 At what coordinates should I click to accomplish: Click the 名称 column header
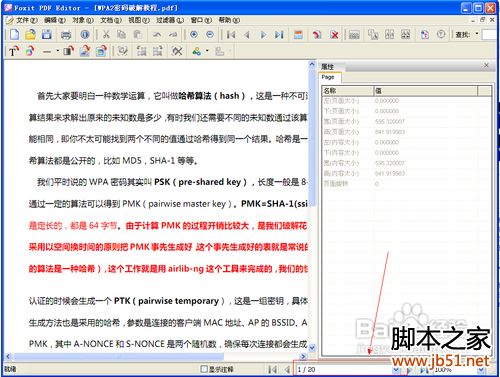point(347,90)
